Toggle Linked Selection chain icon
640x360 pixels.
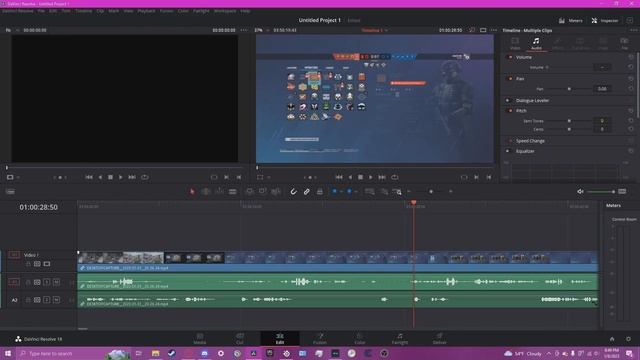coord(307,191)
